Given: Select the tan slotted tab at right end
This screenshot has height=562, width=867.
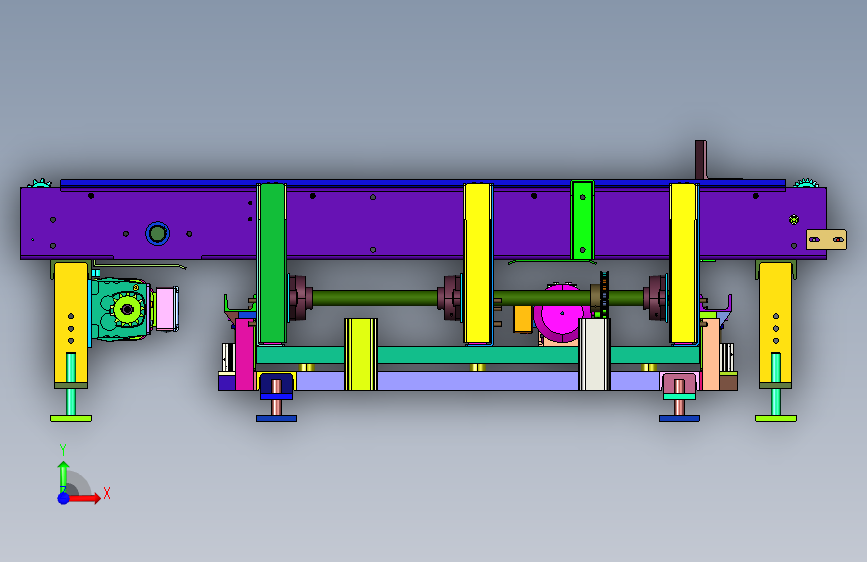Looking at the screenshot, I should 826,240.
